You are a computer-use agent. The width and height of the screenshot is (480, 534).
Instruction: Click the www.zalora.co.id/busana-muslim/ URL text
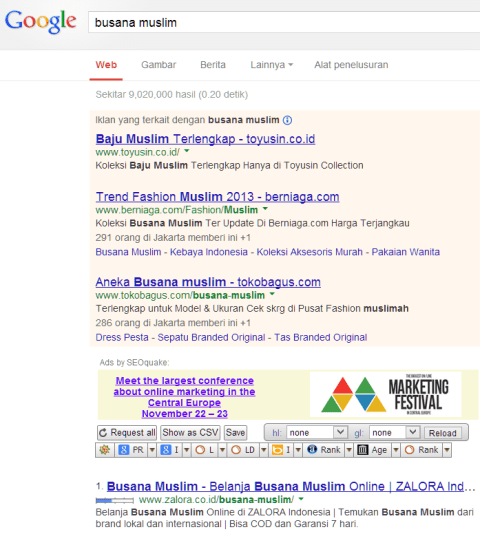click(216, 500)
